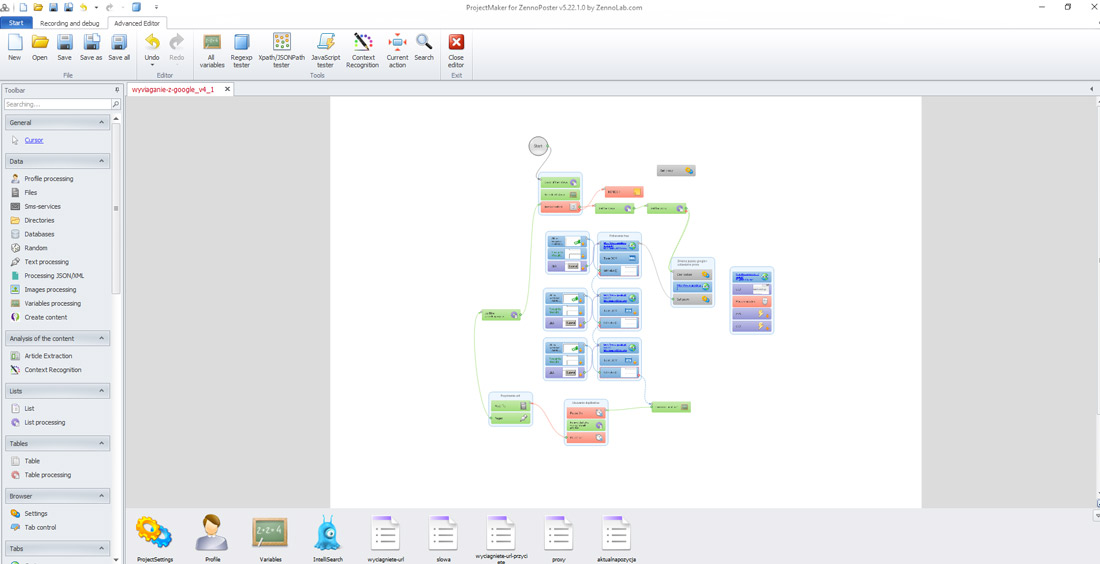Image resolution: width=1100 pixels, height=564 pixels.
Task: Select the Cursor link
Action: [x=34, y=140]
